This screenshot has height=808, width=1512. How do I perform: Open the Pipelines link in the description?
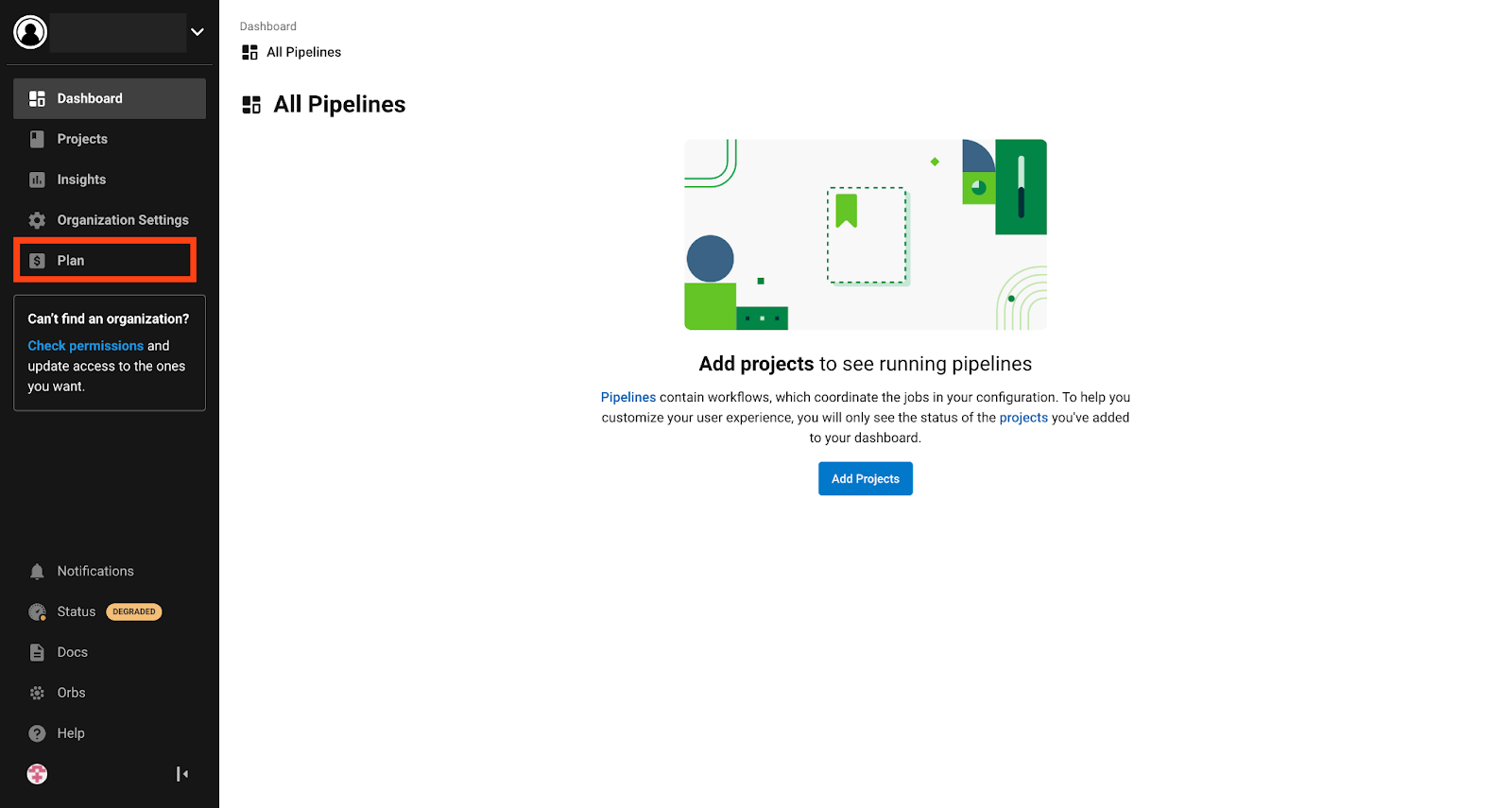pyautogui.click(x=627, y=397)
